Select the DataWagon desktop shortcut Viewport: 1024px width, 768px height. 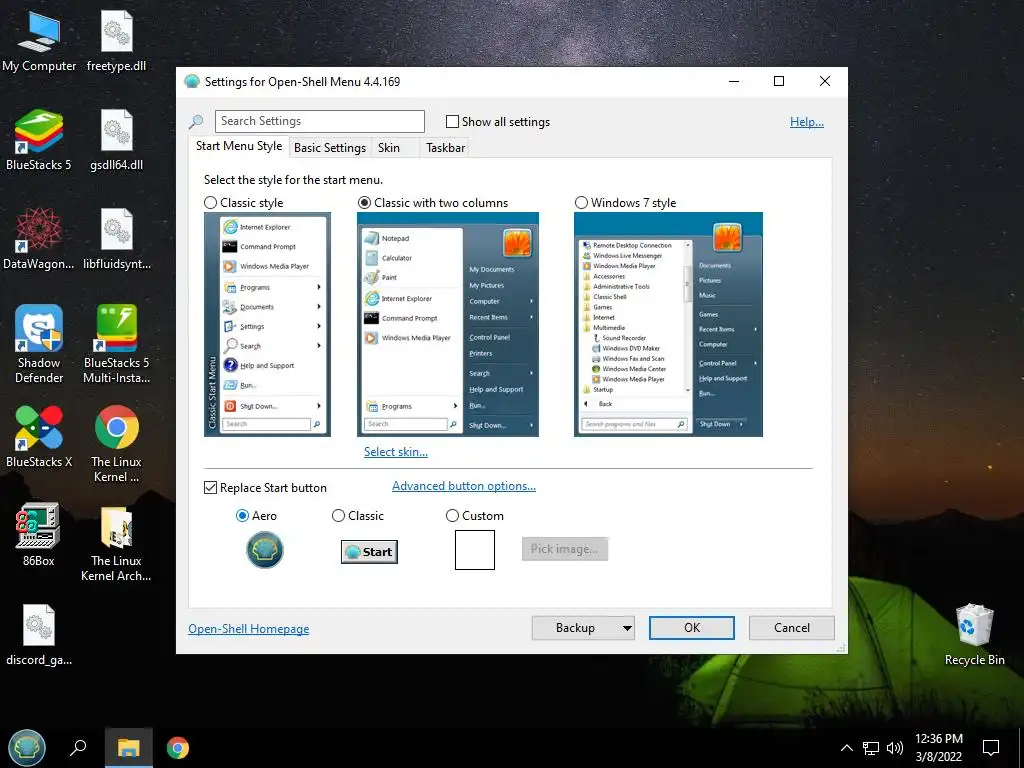point(39,239)
